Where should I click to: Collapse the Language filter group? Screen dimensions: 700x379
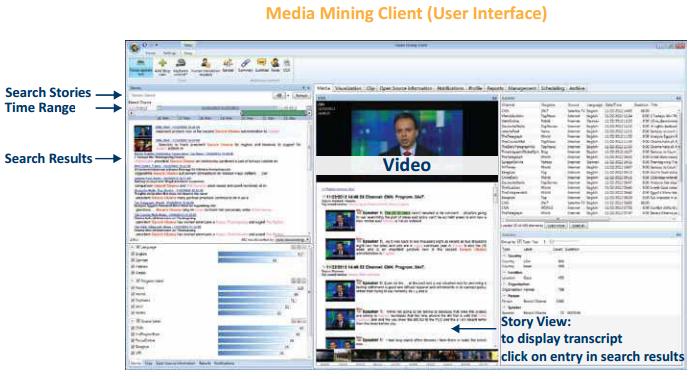[x=133, y=247]
